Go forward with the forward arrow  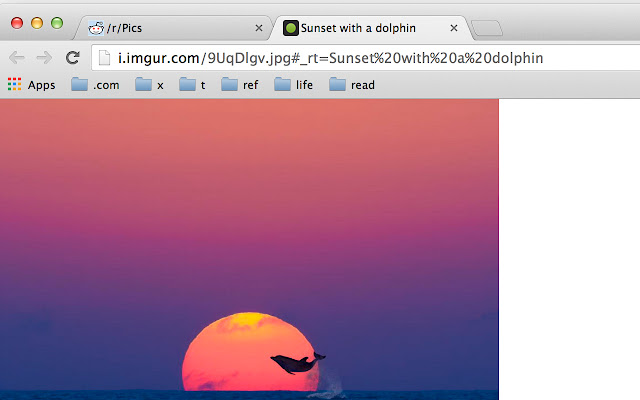pyautogui.click(x=44, y=58)
